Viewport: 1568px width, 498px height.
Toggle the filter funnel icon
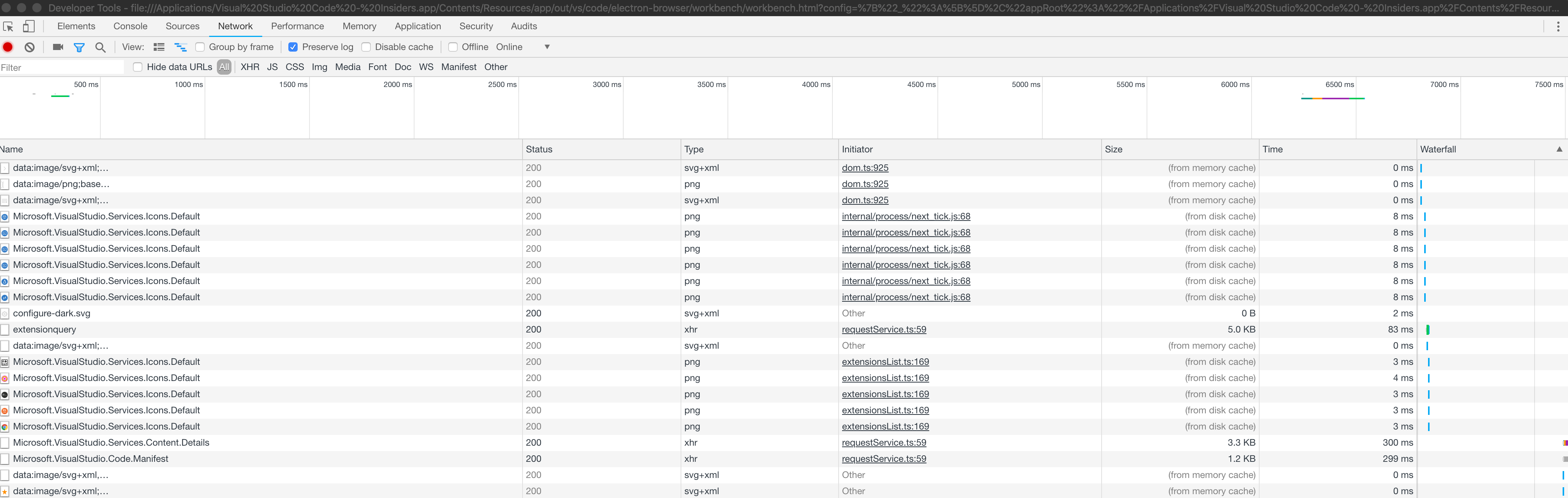click(x=79, y=47)
